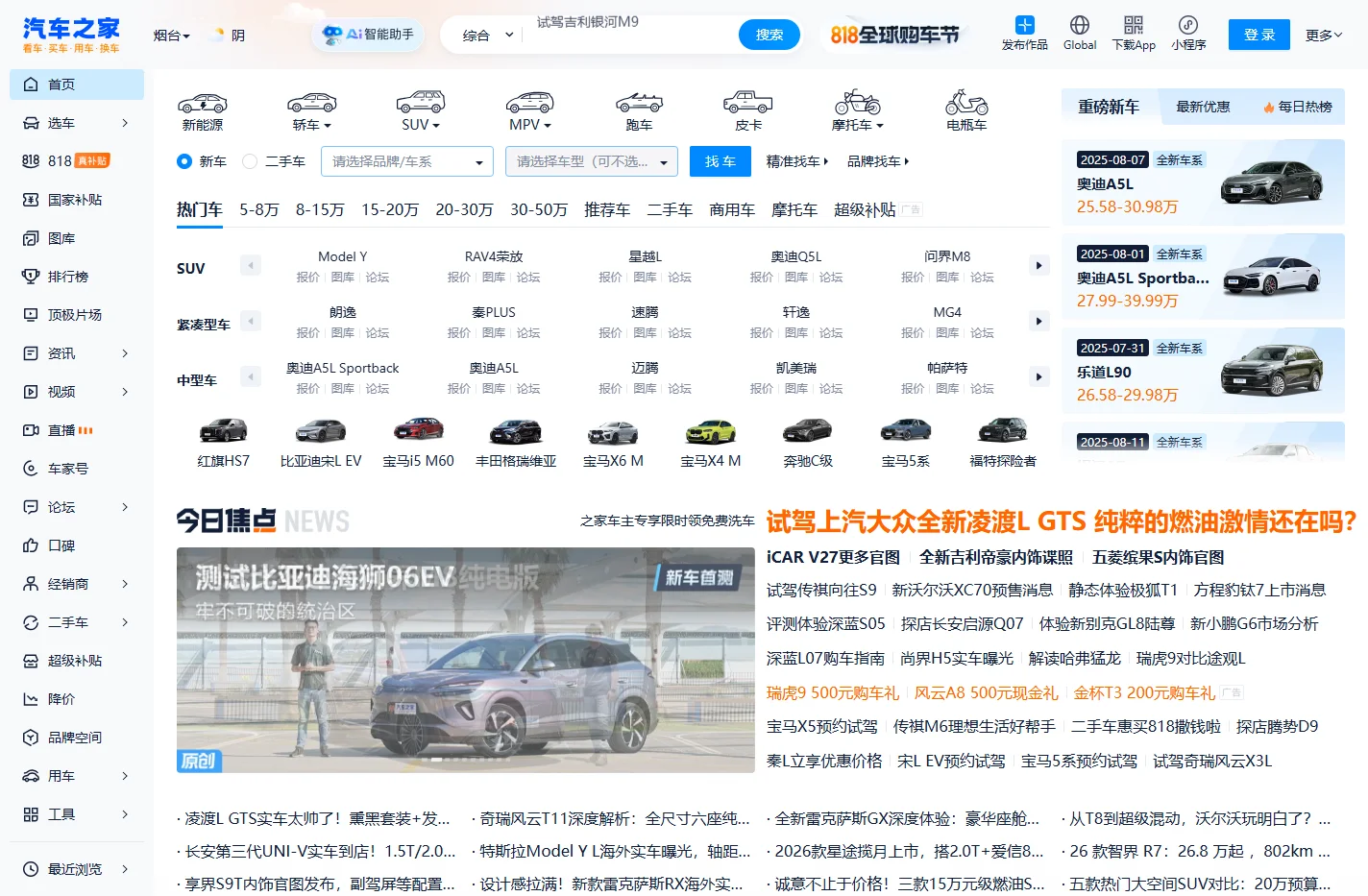
Task: Open 瑞虎9 500元购车礼 promotion link
Action: [833, 693]
